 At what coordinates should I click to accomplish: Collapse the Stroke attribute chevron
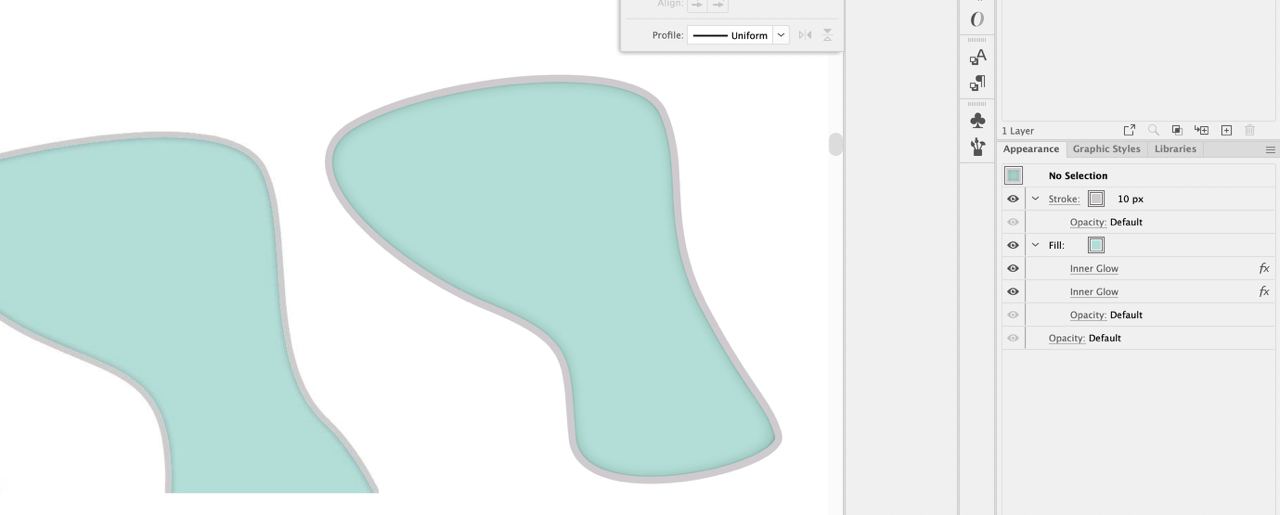click(1035, 199)
